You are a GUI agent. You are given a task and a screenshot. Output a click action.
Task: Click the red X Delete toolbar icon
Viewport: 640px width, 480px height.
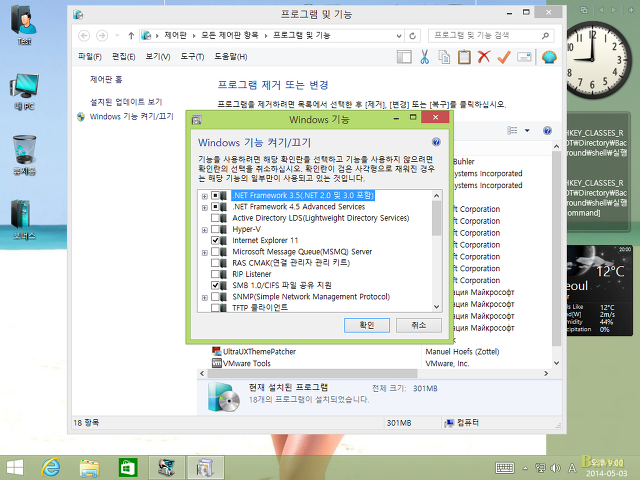(484, 57)
